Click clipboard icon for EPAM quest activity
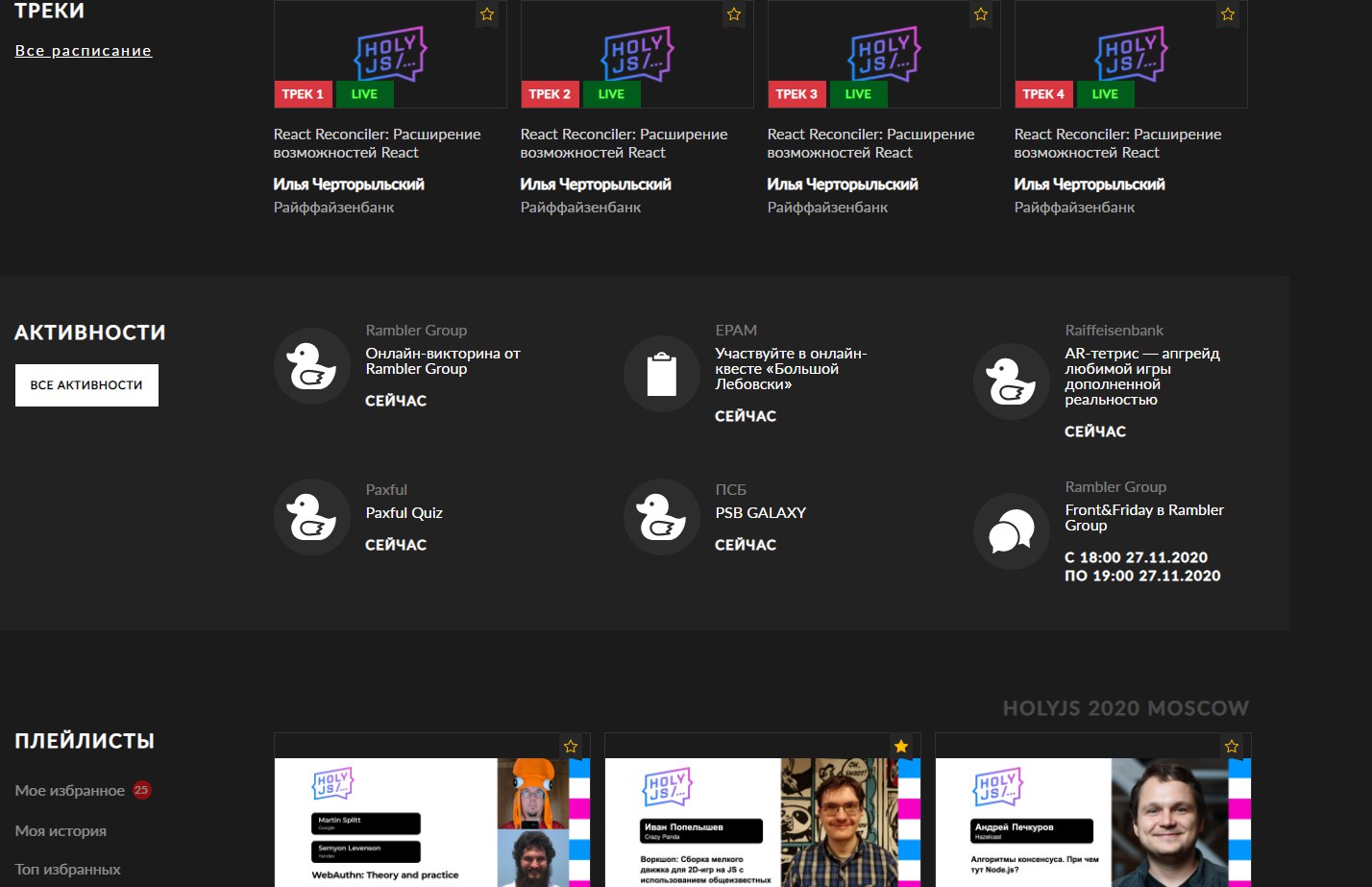This screenshot has height=887, width=1372. click(662, 374)
